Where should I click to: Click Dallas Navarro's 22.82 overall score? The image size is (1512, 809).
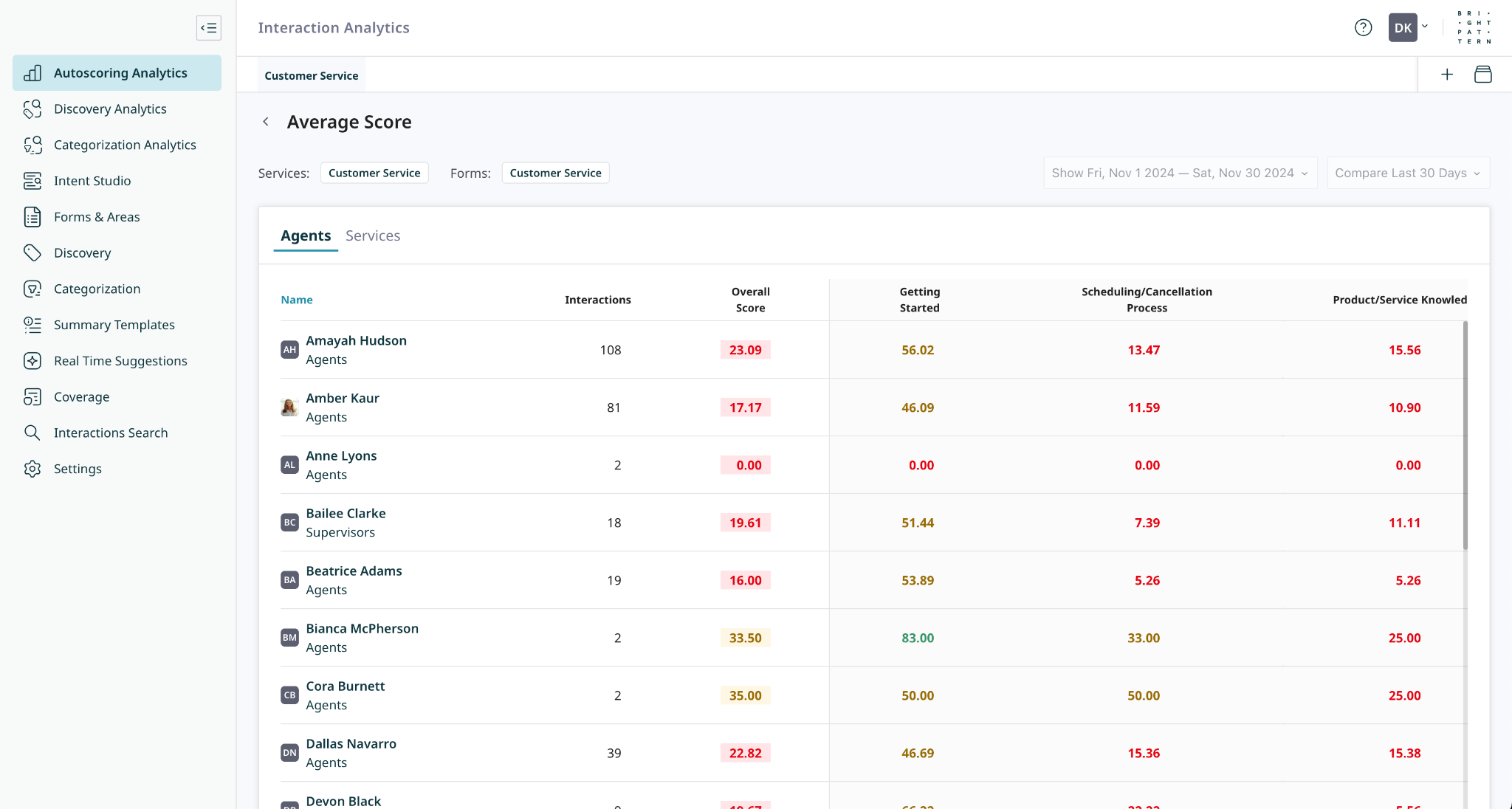[746, 753]
